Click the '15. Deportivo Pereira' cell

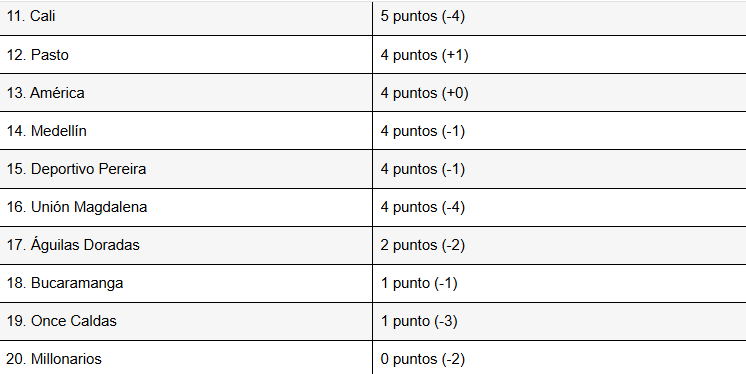(186, 169)
